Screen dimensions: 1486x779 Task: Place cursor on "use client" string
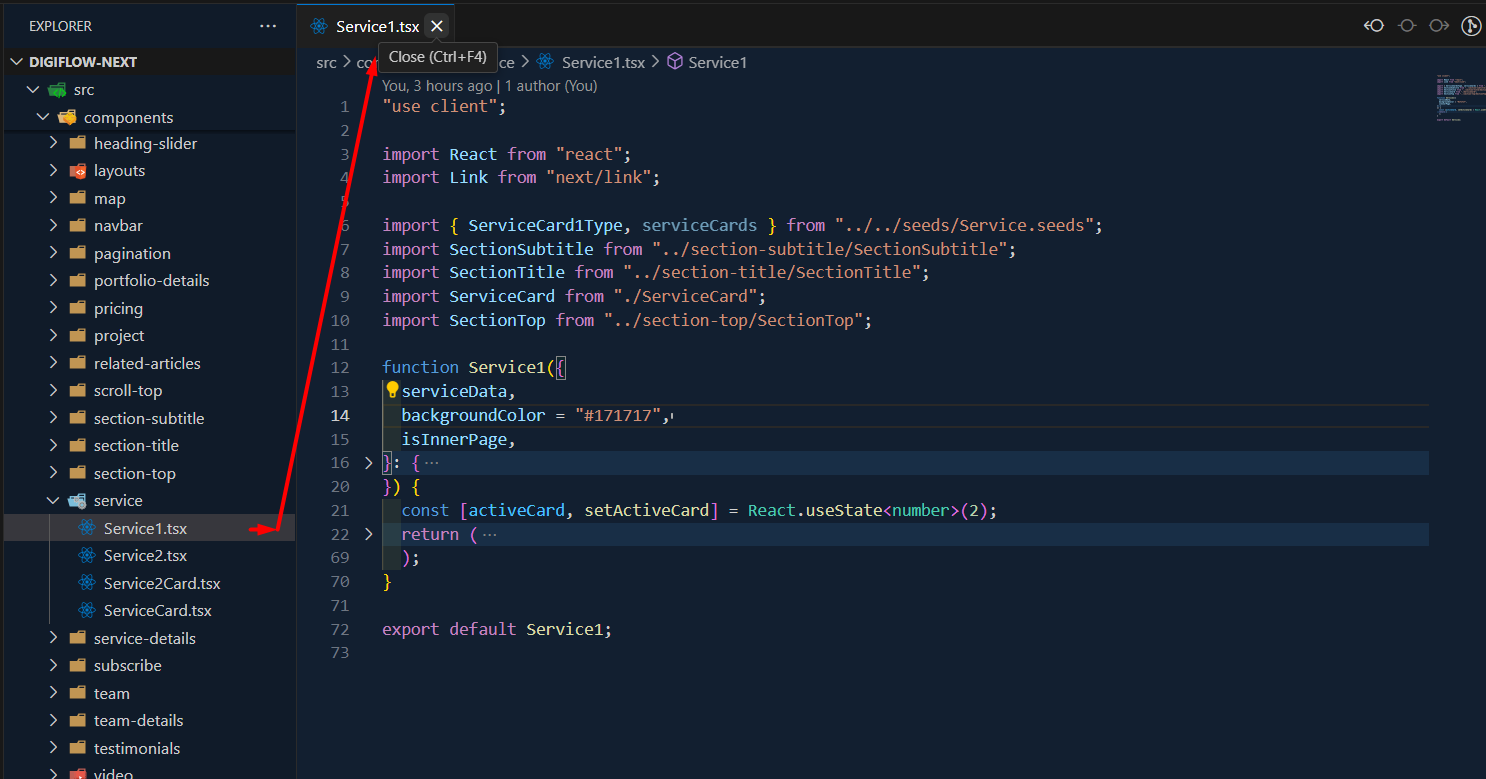pyautogui.click(x=440, y=106)
